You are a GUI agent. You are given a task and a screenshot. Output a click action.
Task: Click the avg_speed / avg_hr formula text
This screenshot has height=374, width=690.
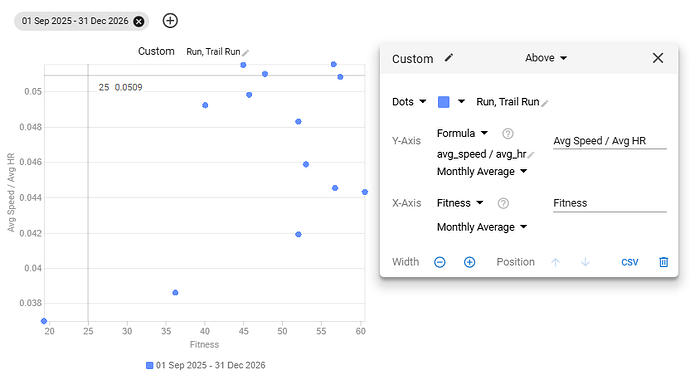click(x=481, y=154)
